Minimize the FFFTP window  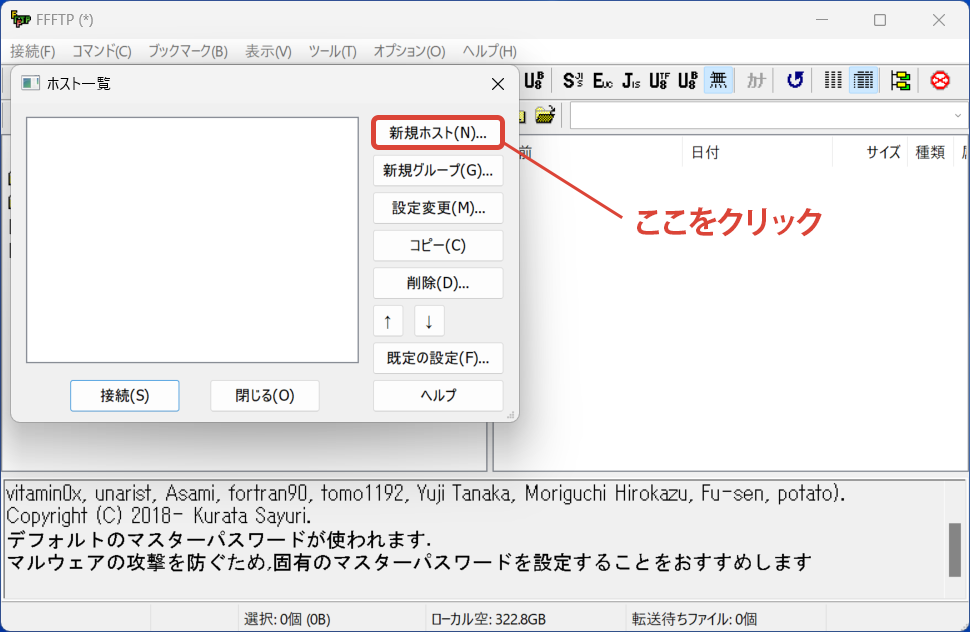[822, 20]
